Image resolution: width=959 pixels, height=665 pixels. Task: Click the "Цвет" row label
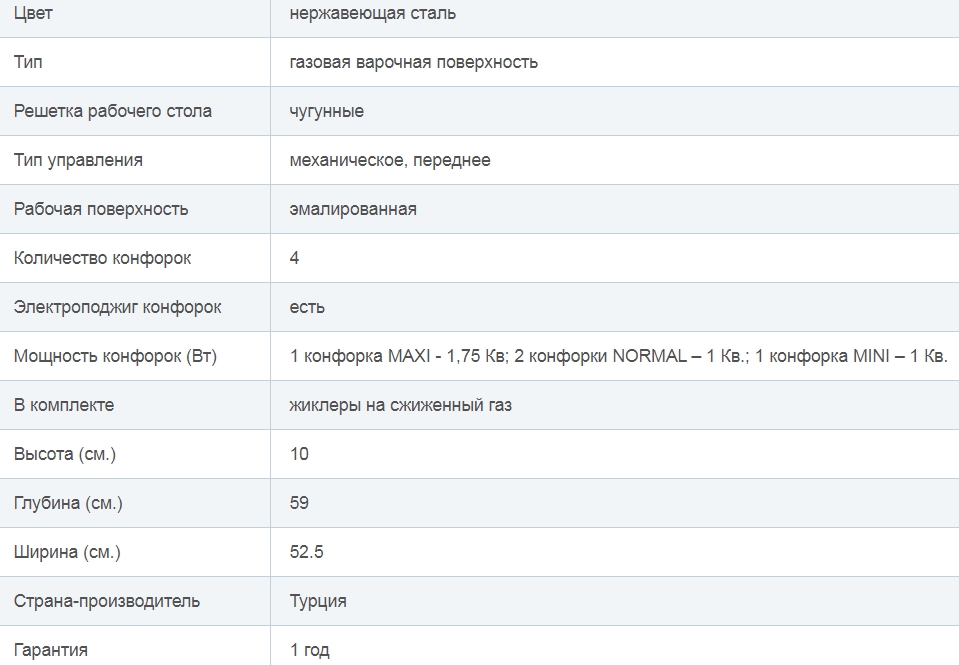point(33,14)
